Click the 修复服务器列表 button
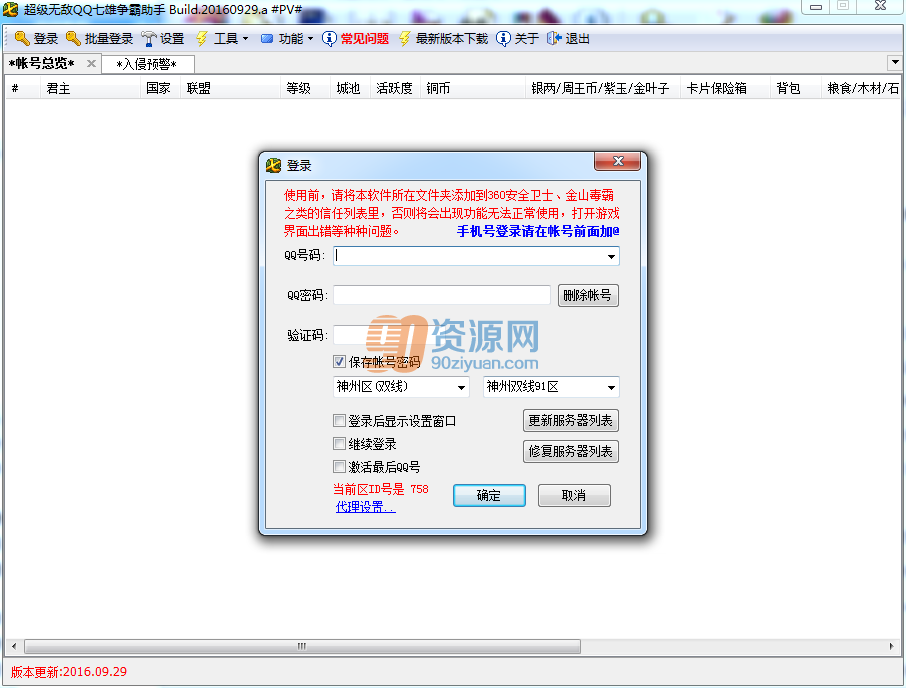The height and width of the screenshot is (688, 906). pos(570,451)
